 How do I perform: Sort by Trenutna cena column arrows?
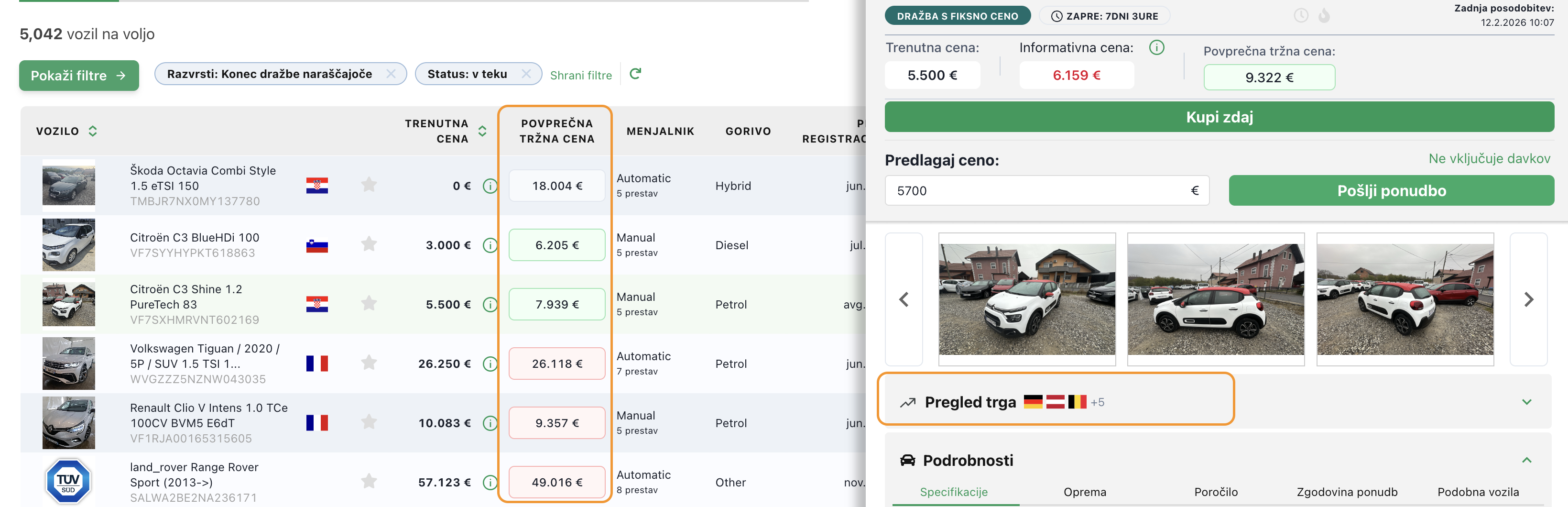pos(482,131)
